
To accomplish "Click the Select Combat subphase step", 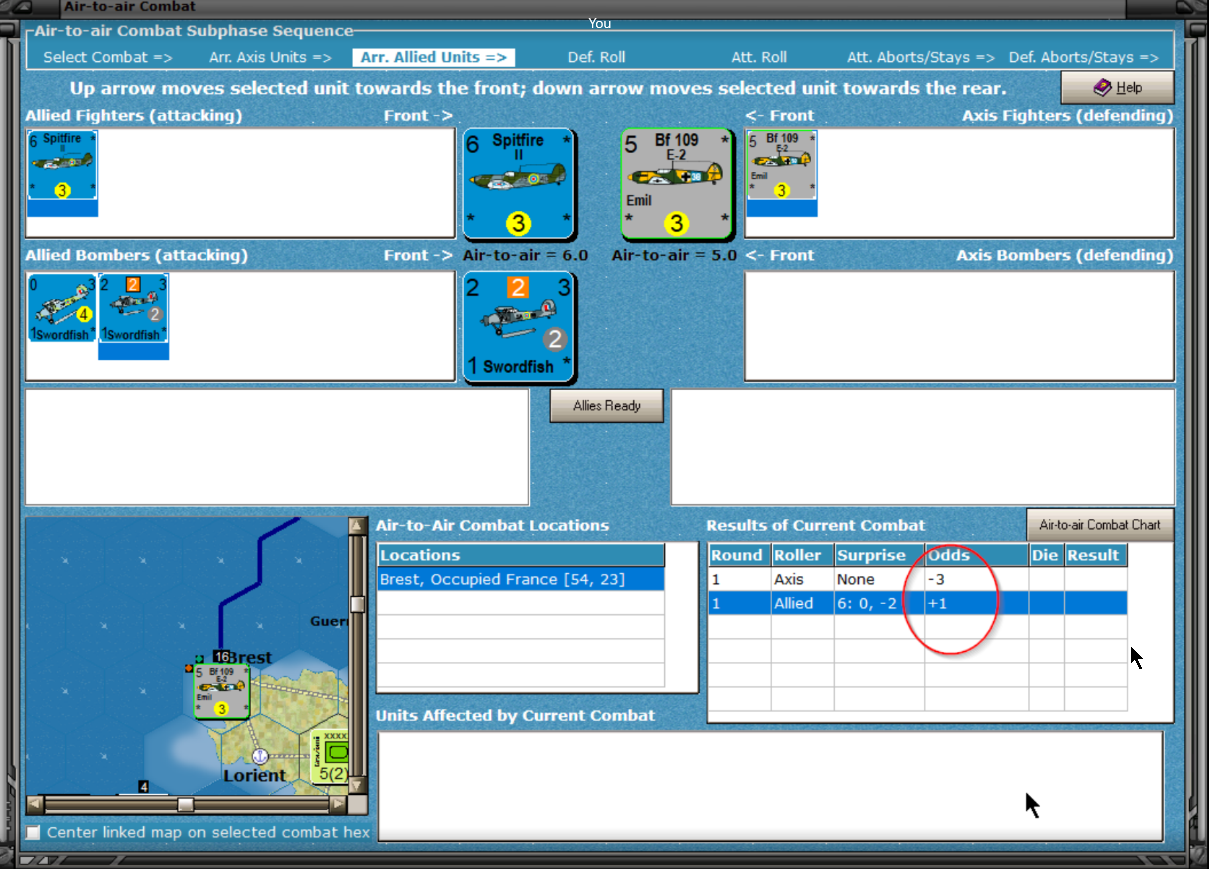I will click(x=108, y=57).
